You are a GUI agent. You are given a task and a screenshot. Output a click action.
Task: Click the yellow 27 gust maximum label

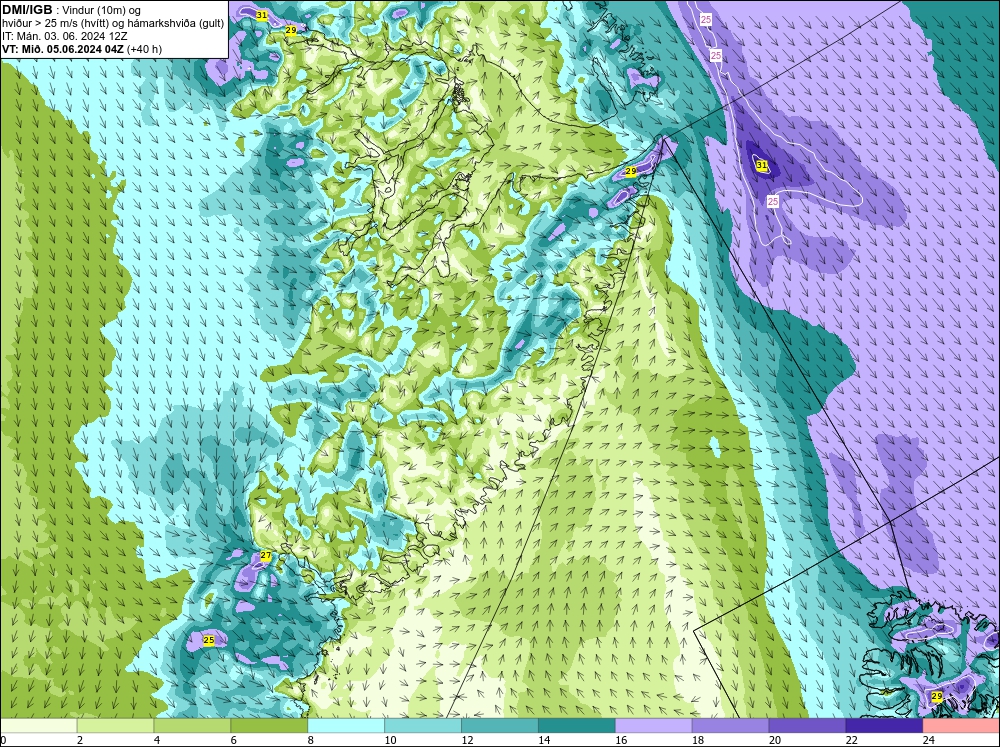click(266, 556)
